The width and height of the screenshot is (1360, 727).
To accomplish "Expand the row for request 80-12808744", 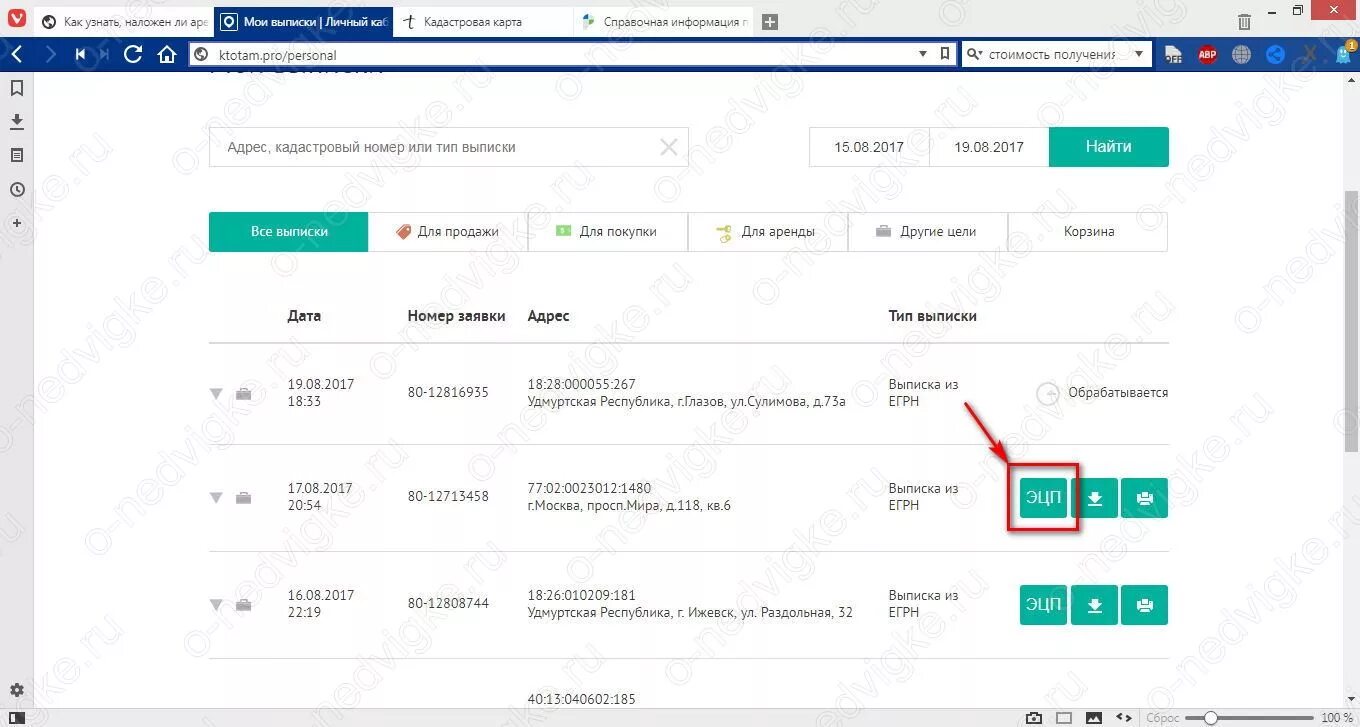I will pyautogui.click(x=215, y=605).
